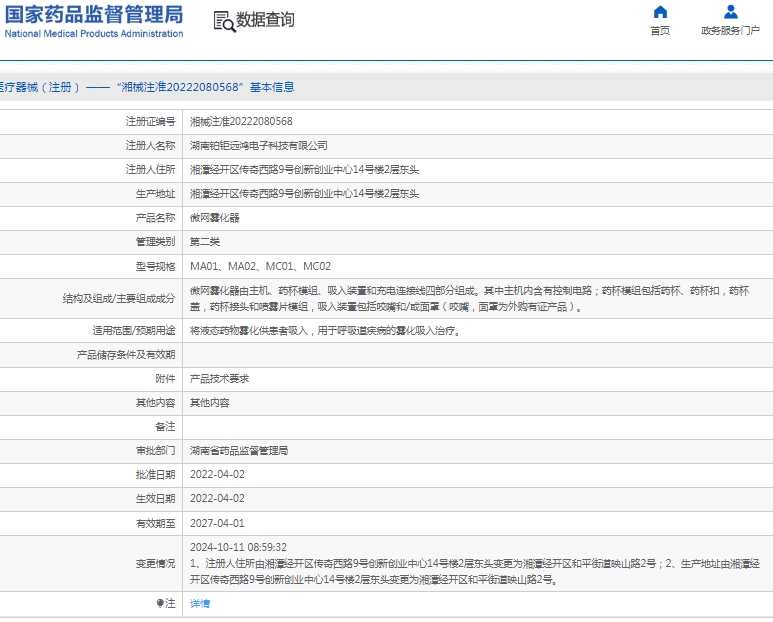This screenshot has width=773, height=622.
Task: Click the 管理类别 row label
Action: coord(156,242)
